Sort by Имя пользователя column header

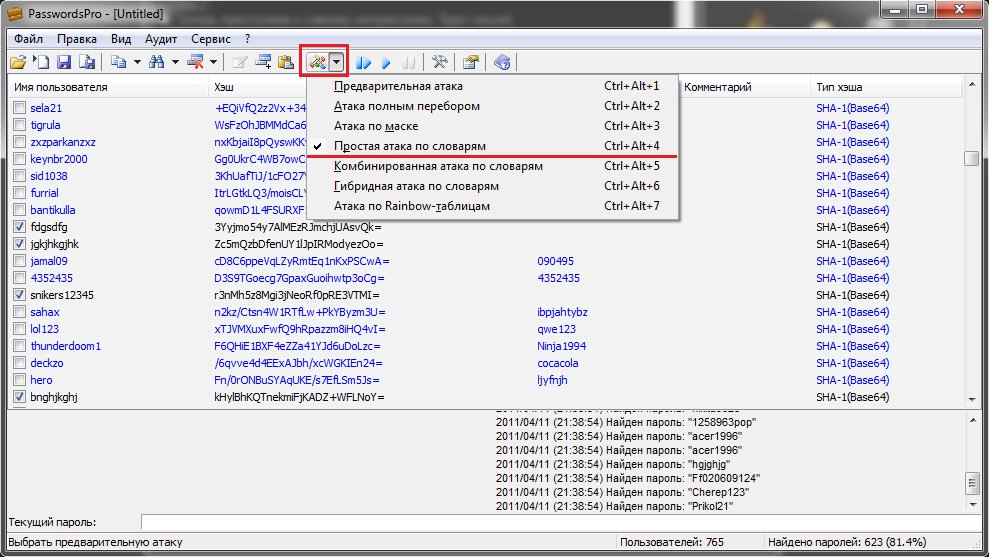pyautogui.click(x=60, y=88)
